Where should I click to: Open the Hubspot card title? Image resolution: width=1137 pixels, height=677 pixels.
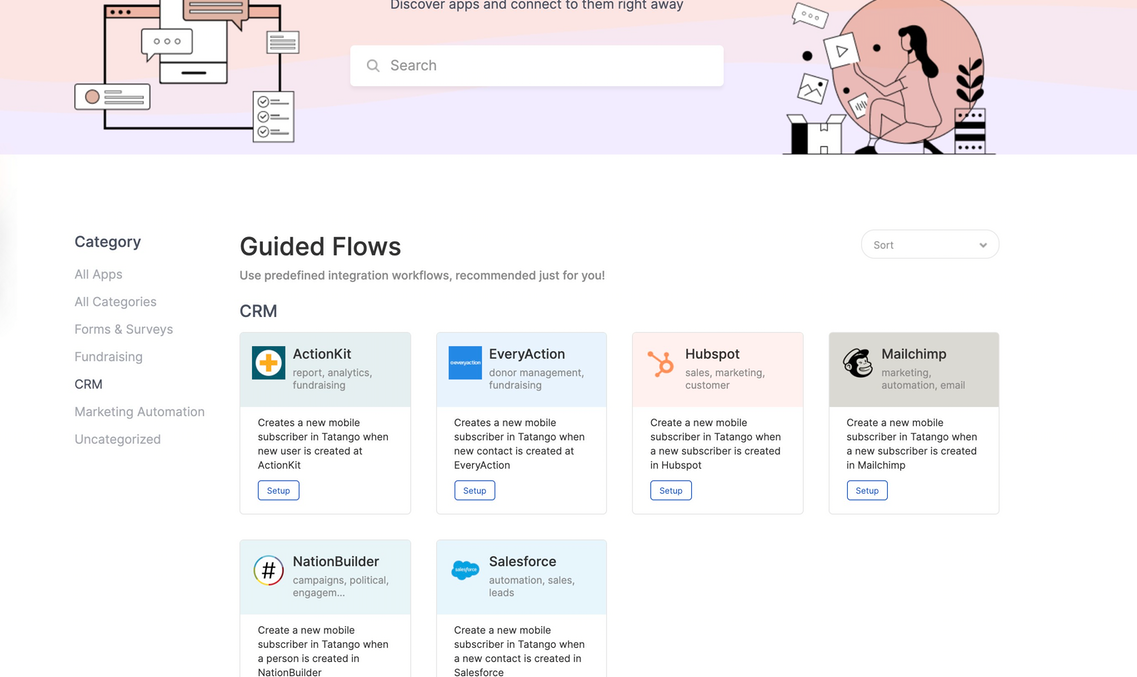pyautogui.click(x=712, y=354)
